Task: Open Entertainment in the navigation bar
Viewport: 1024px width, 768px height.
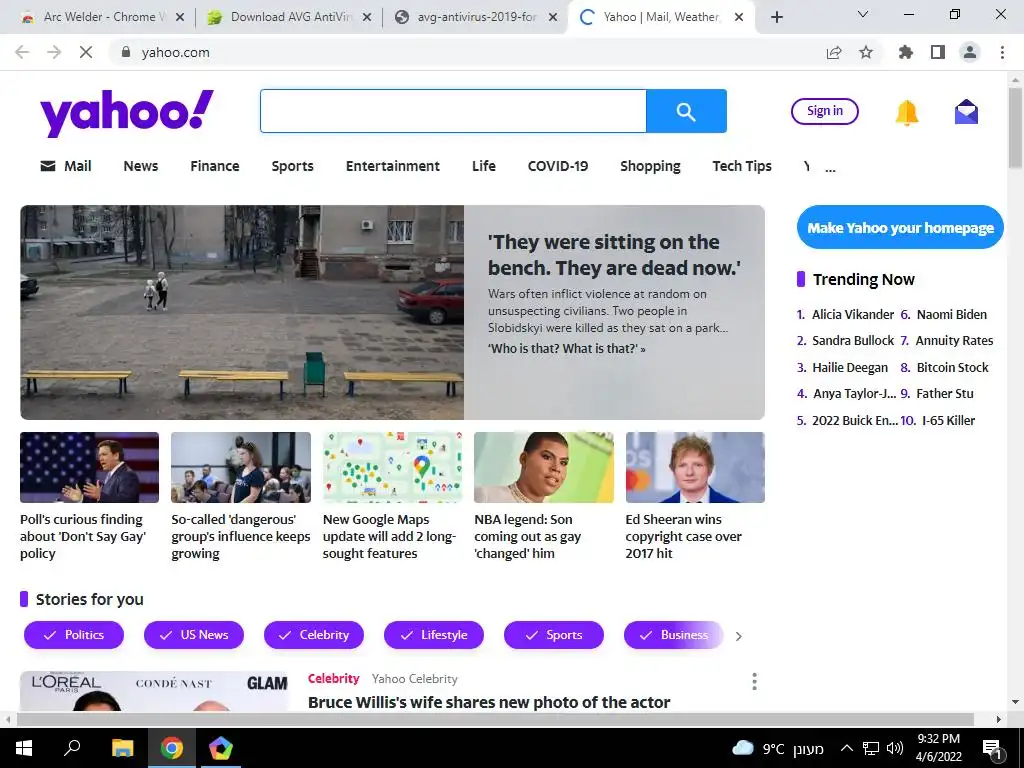Action: coord(392,166)
